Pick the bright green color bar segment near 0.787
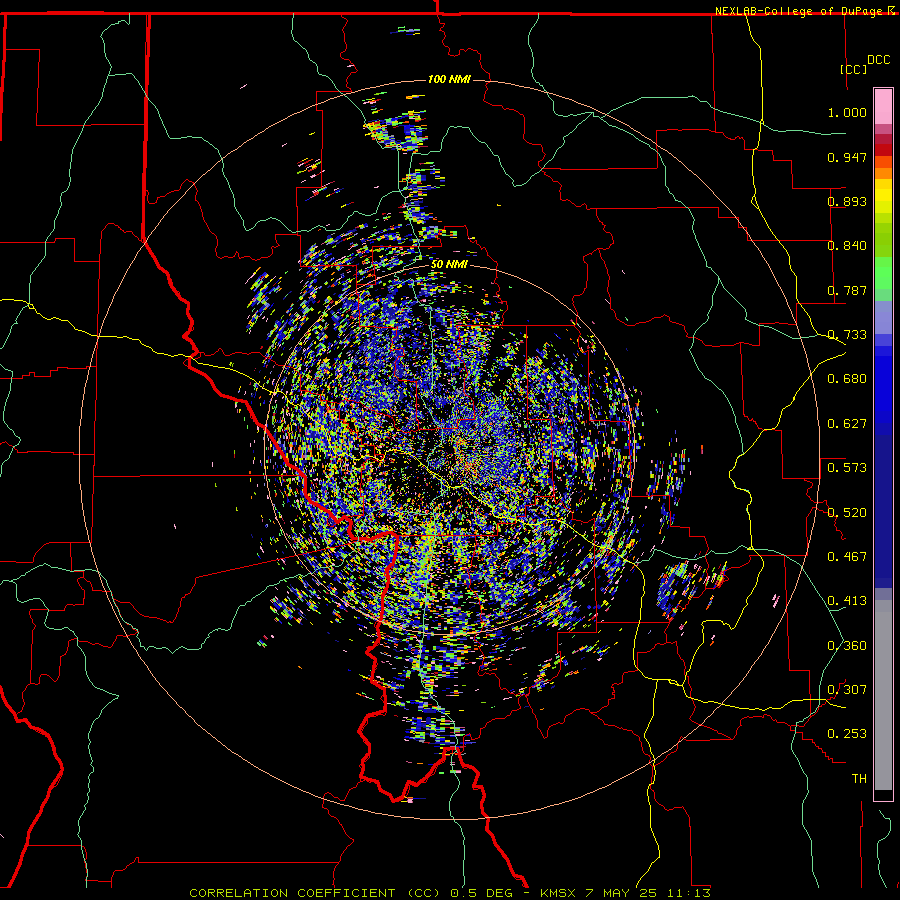Image resolution: width=900 pixels, height=900 pixels. pyautogui.click(x=883, y=273)
